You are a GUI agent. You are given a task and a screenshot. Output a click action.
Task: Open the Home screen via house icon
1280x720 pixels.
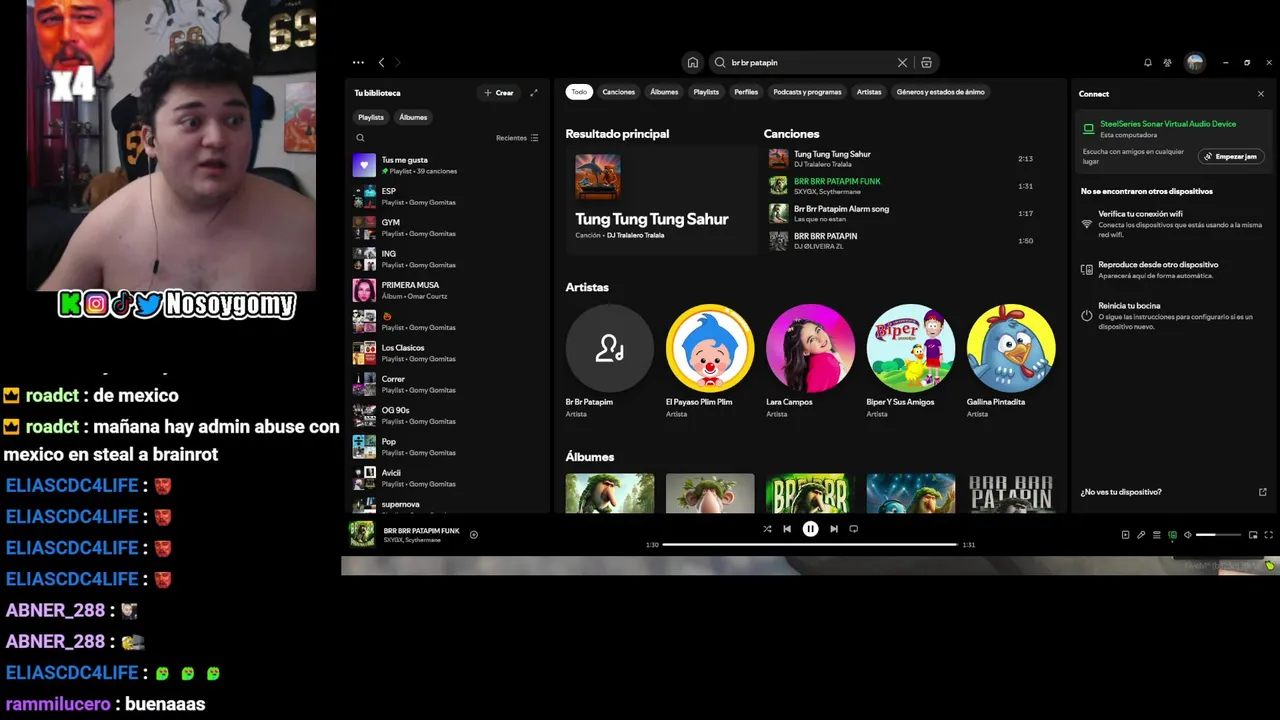pos(692,62)
